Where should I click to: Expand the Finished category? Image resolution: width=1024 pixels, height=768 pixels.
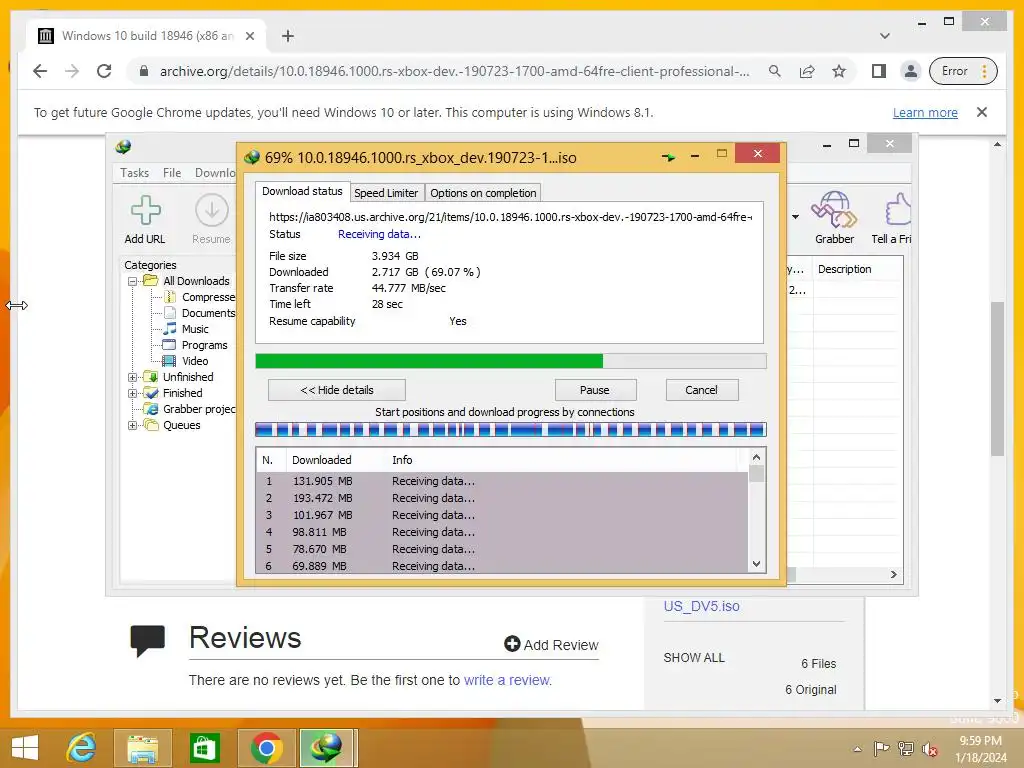133,393
